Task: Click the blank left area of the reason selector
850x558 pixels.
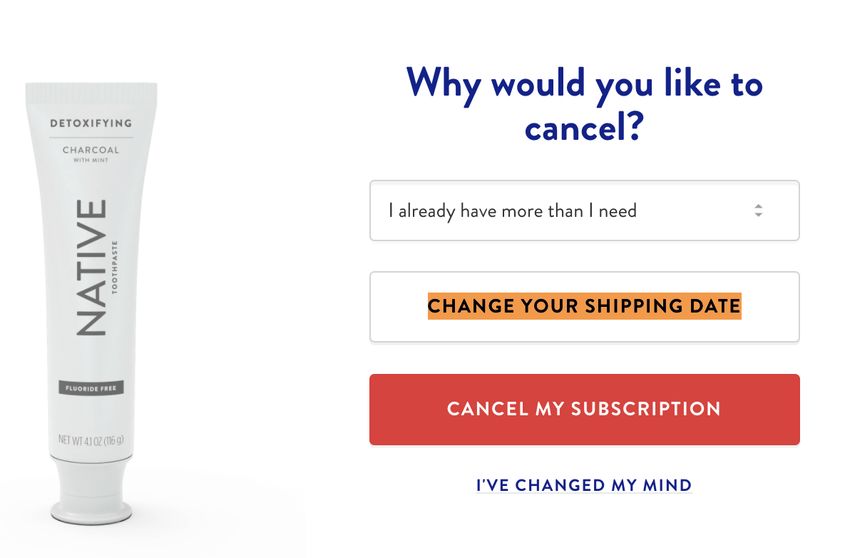Action: (x=379, y=210)
